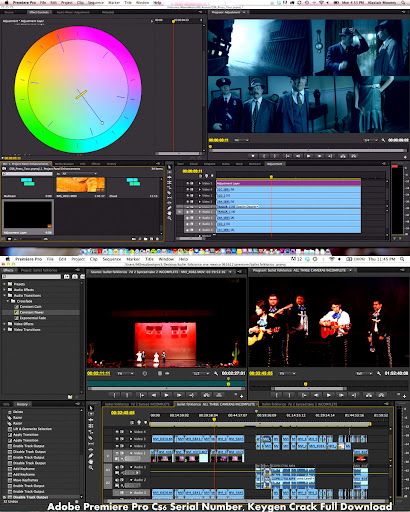Expand the Presets folder in Effects panel
Image resolution: width=410 pixels, height=512 pixels.
tap(4, 284)
